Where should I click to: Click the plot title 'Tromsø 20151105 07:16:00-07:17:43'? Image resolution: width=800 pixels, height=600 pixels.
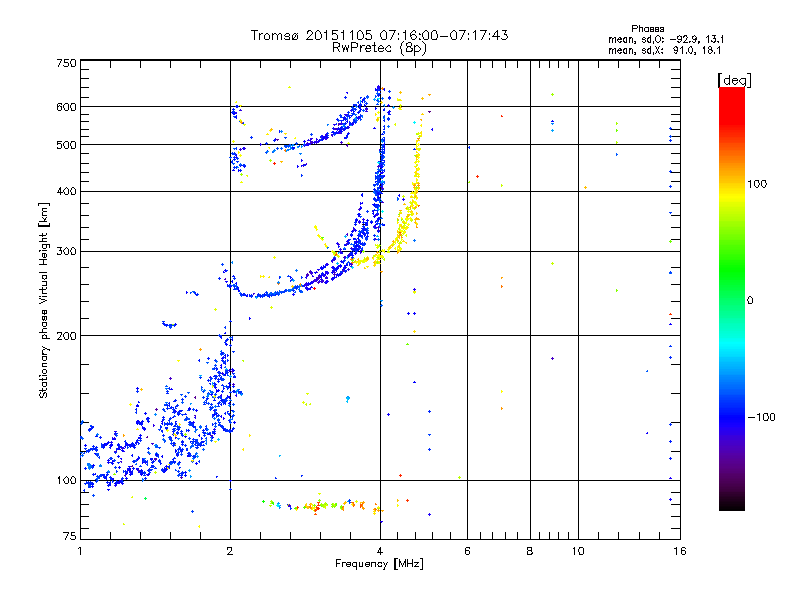coord(379,35)
